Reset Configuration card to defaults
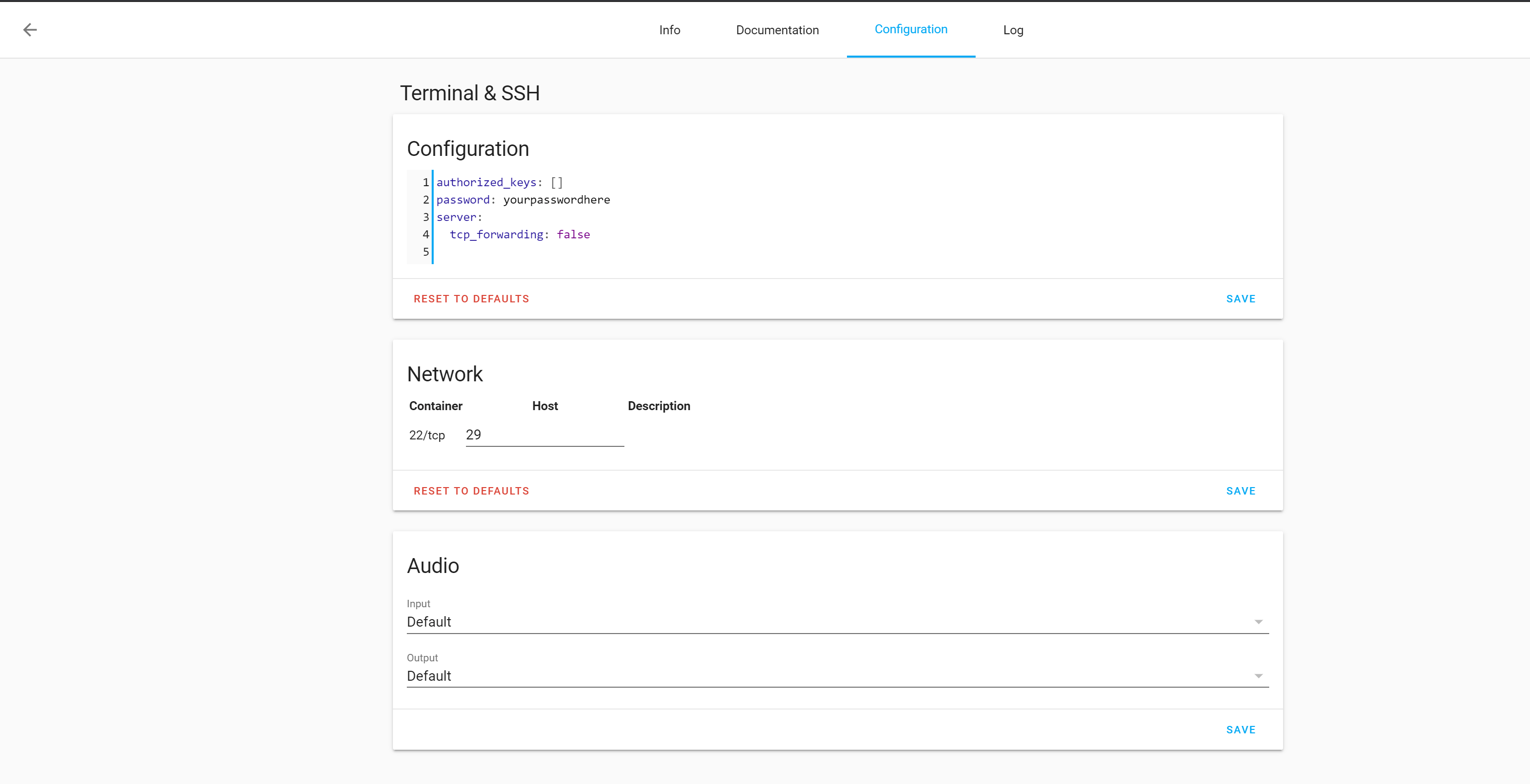1530x784 pixels. click(x=471, y=299)
